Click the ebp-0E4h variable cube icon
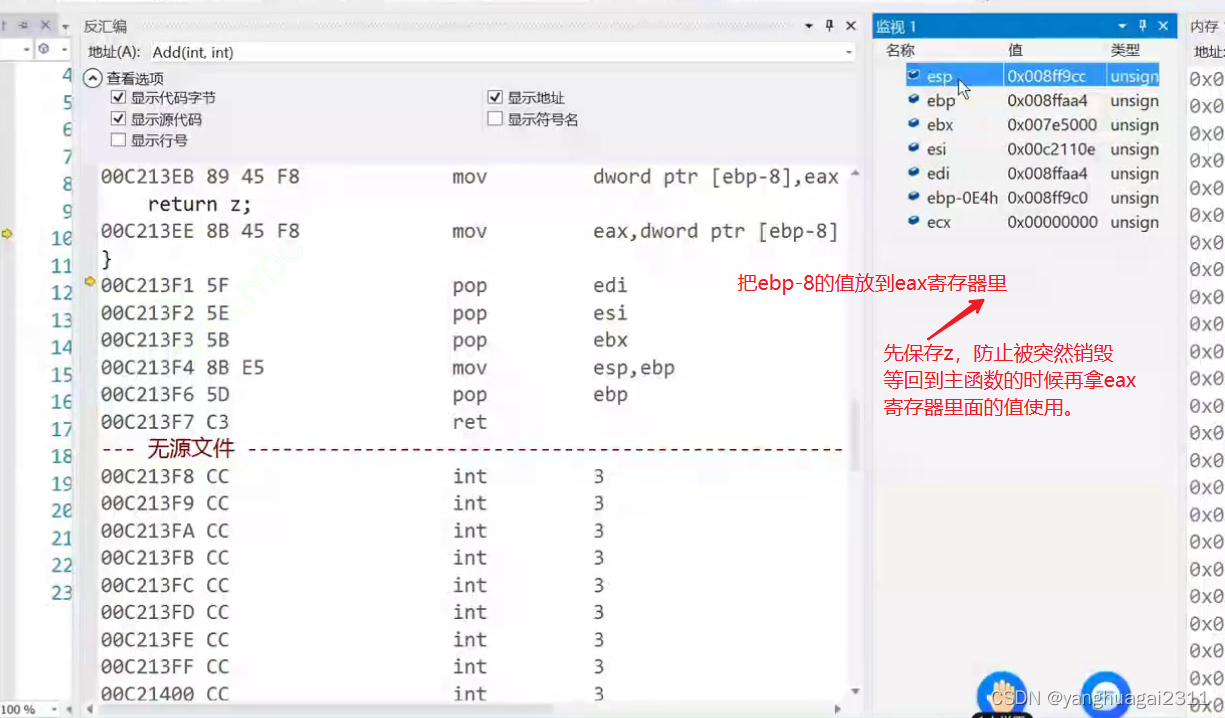 click(914, 197)
